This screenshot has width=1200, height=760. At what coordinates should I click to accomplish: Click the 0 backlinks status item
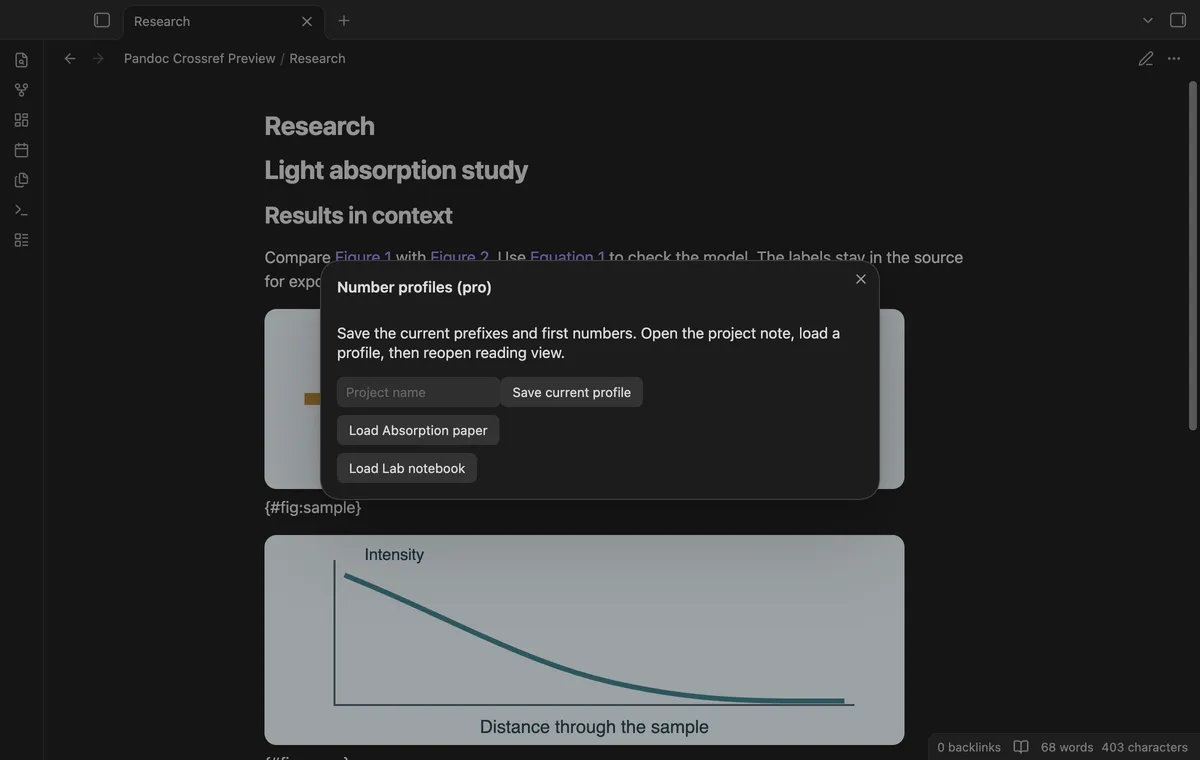click(969, 747)
